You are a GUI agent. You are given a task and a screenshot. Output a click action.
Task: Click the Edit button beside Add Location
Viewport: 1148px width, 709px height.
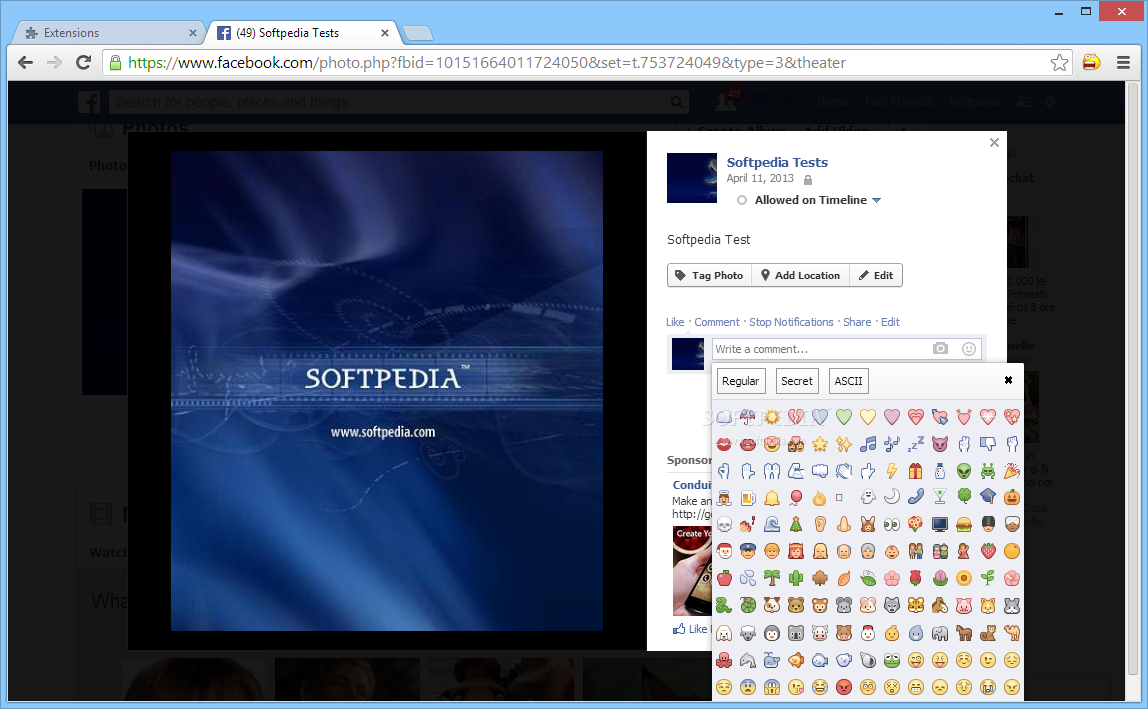[876, 275]
